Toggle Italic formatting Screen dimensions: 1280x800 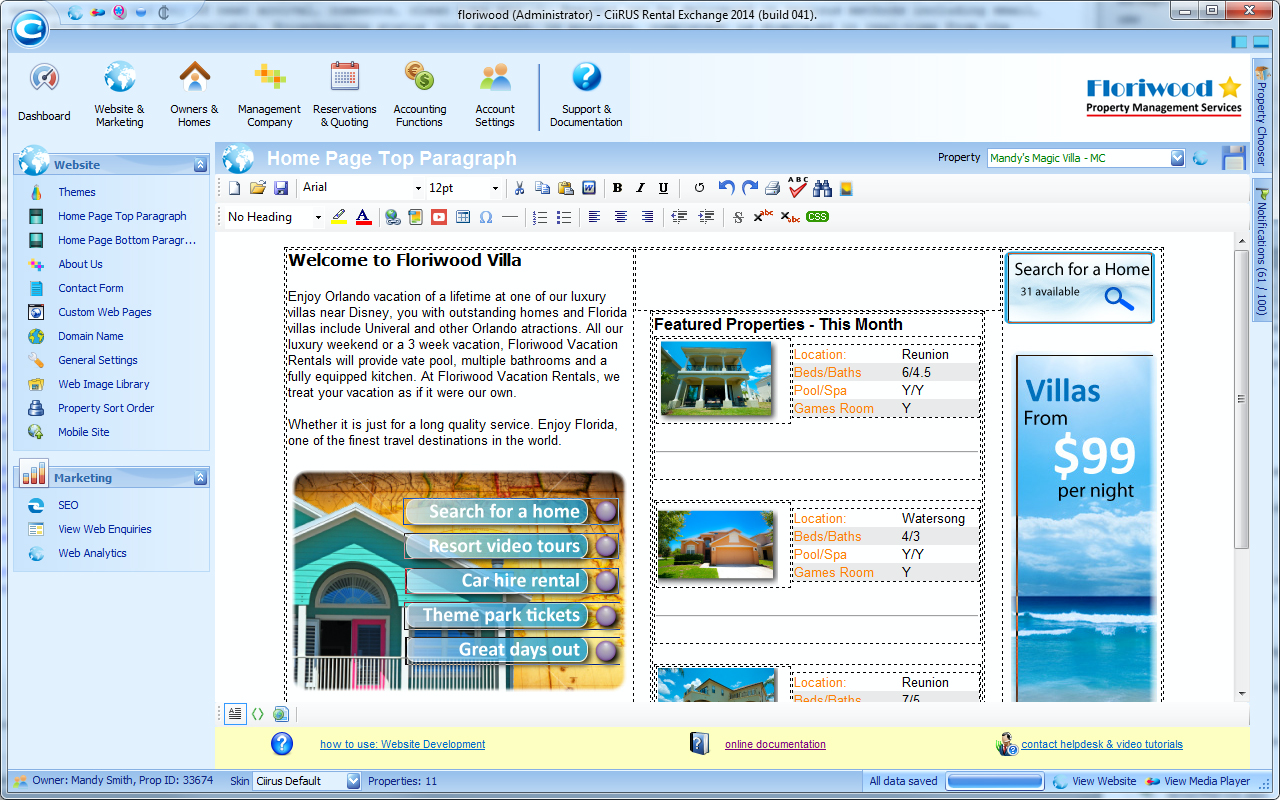(640, 188)
